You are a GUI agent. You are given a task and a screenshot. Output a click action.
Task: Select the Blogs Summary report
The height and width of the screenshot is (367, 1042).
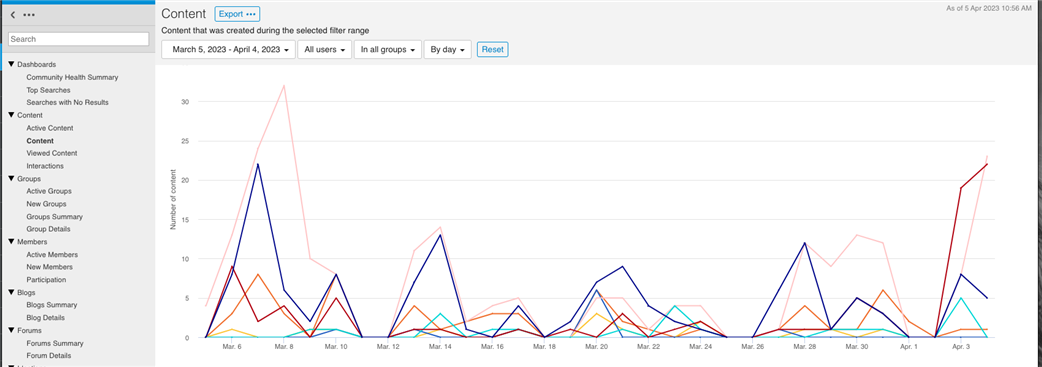(52, 305)
